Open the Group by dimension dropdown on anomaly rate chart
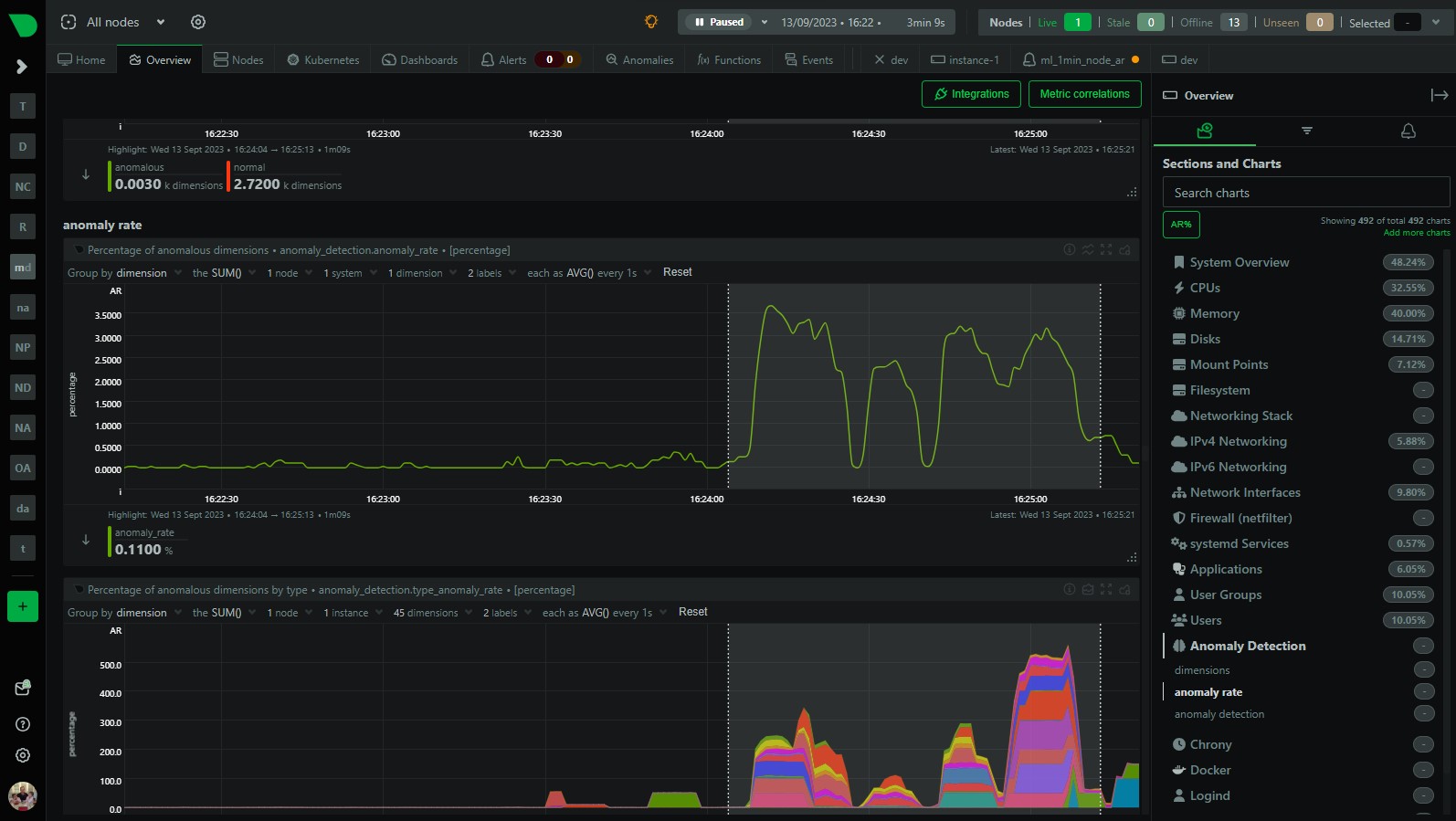Image resolution: width=1456 pixels, height=821 pixels. [x=124, y=273]
